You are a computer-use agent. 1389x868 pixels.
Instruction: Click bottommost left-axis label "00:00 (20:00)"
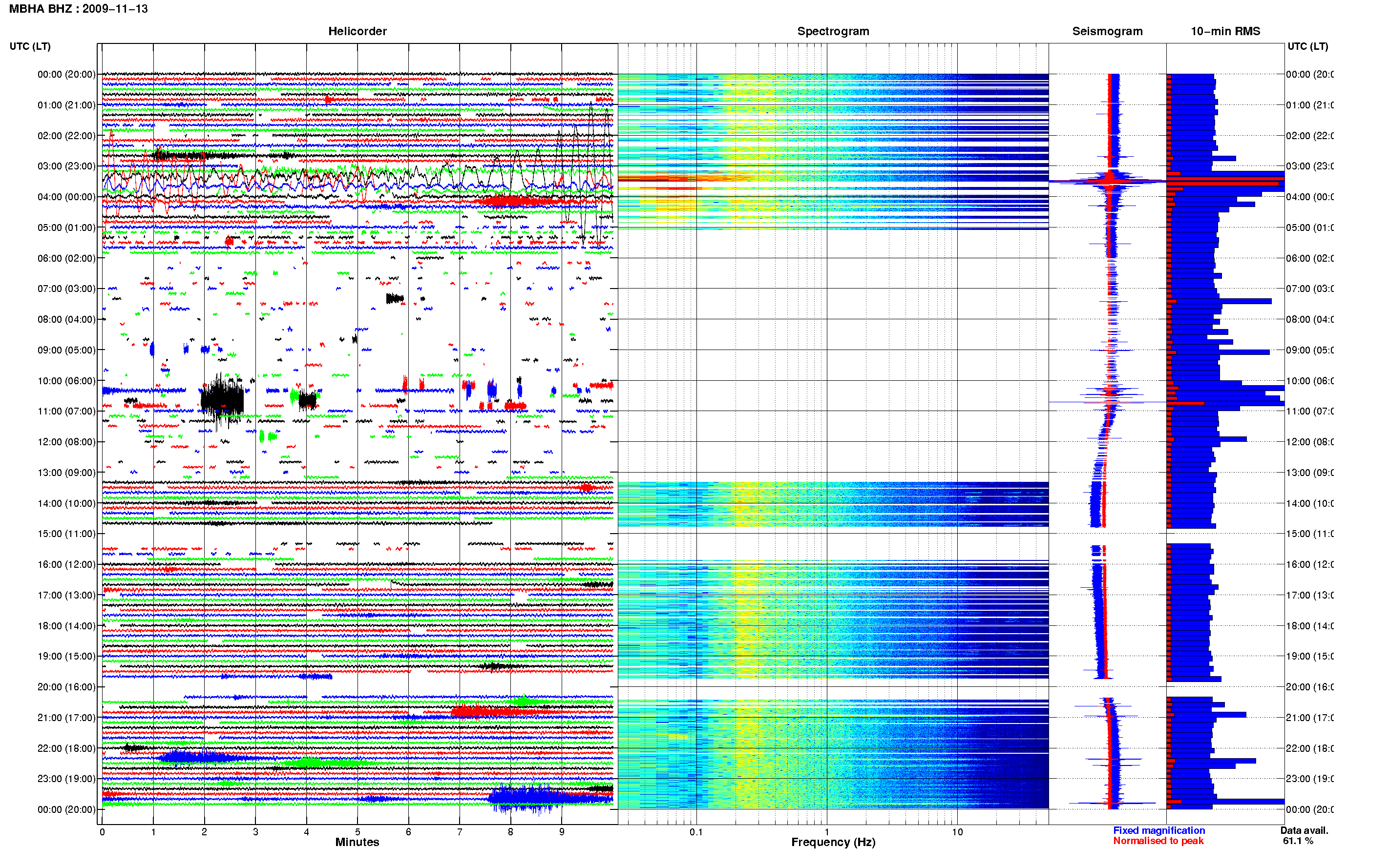pos(66,809)
